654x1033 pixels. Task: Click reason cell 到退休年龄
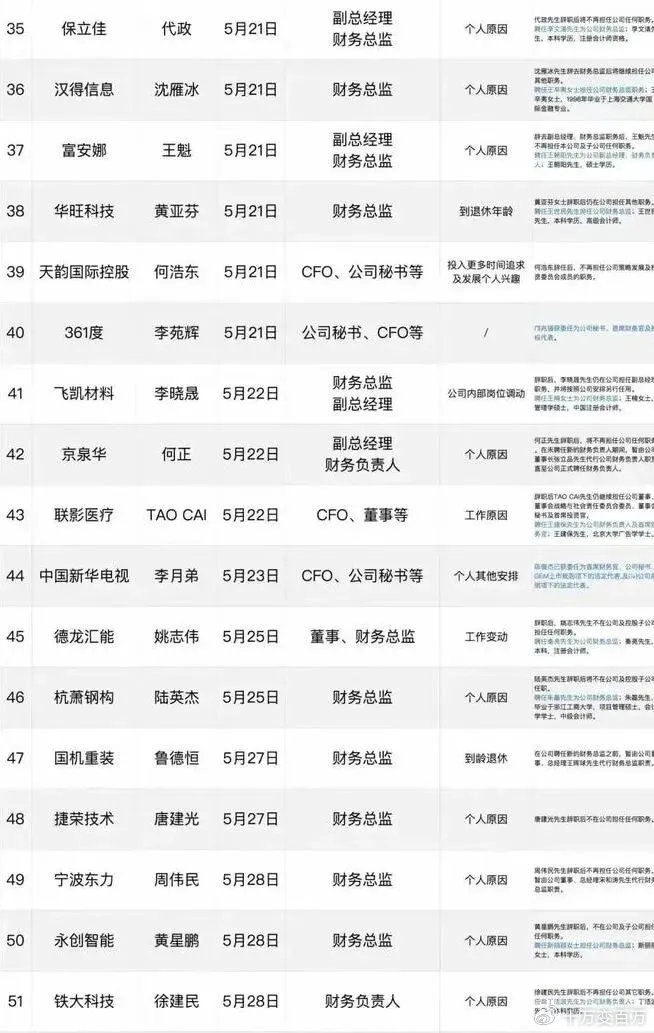pyautogui.click(x=486, y=211)
